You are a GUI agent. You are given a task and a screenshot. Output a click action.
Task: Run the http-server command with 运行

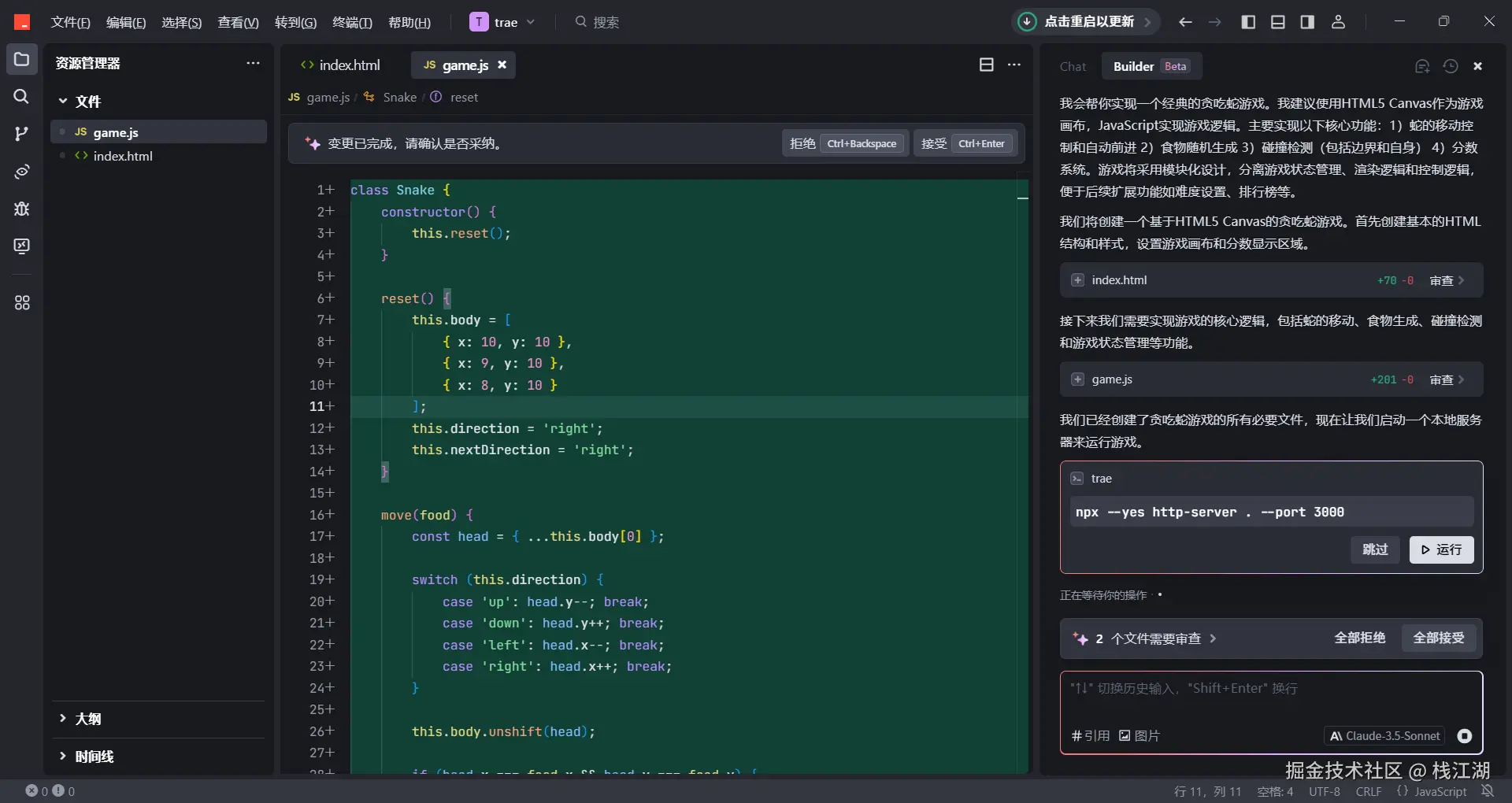(x=1441, y=550)
